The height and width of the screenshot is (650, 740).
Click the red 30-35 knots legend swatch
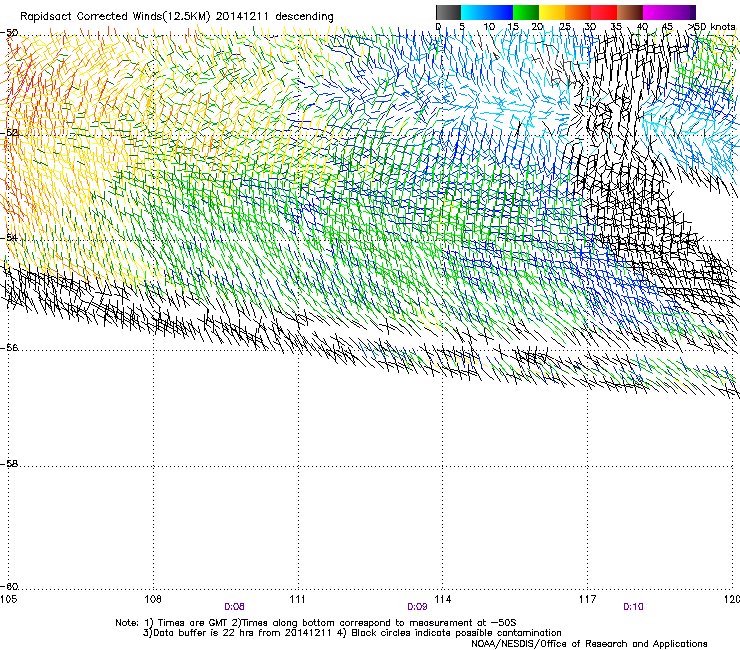pyautogui.click(x=604, y=12)
